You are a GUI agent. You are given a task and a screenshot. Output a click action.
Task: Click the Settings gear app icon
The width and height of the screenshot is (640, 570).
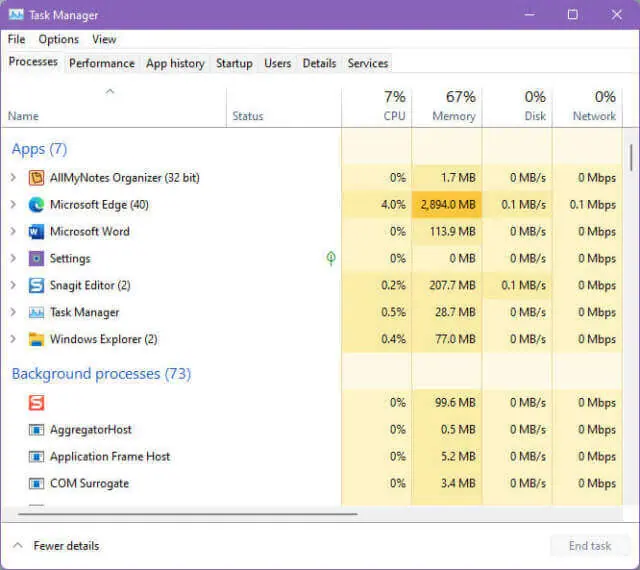[36, 259]
